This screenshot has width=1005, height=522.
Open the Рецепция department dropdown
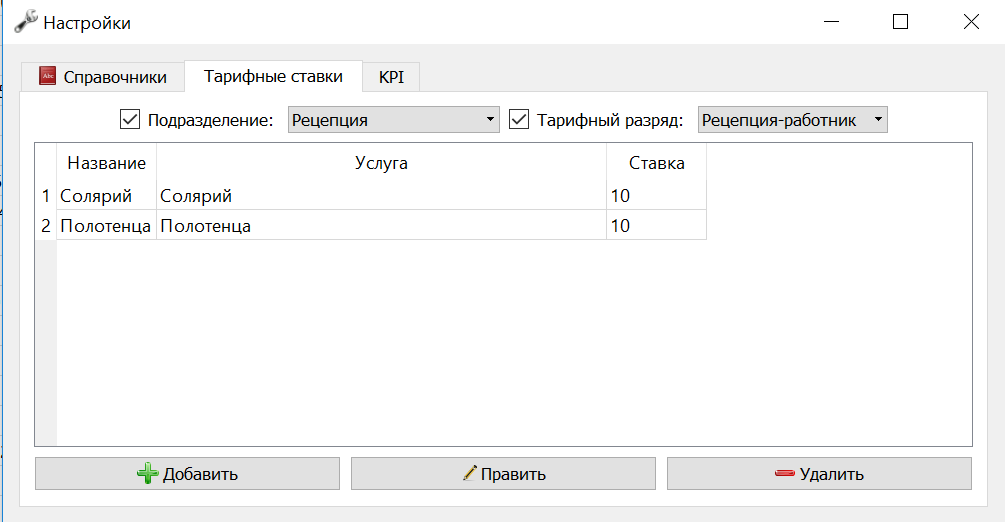[394, 120]
